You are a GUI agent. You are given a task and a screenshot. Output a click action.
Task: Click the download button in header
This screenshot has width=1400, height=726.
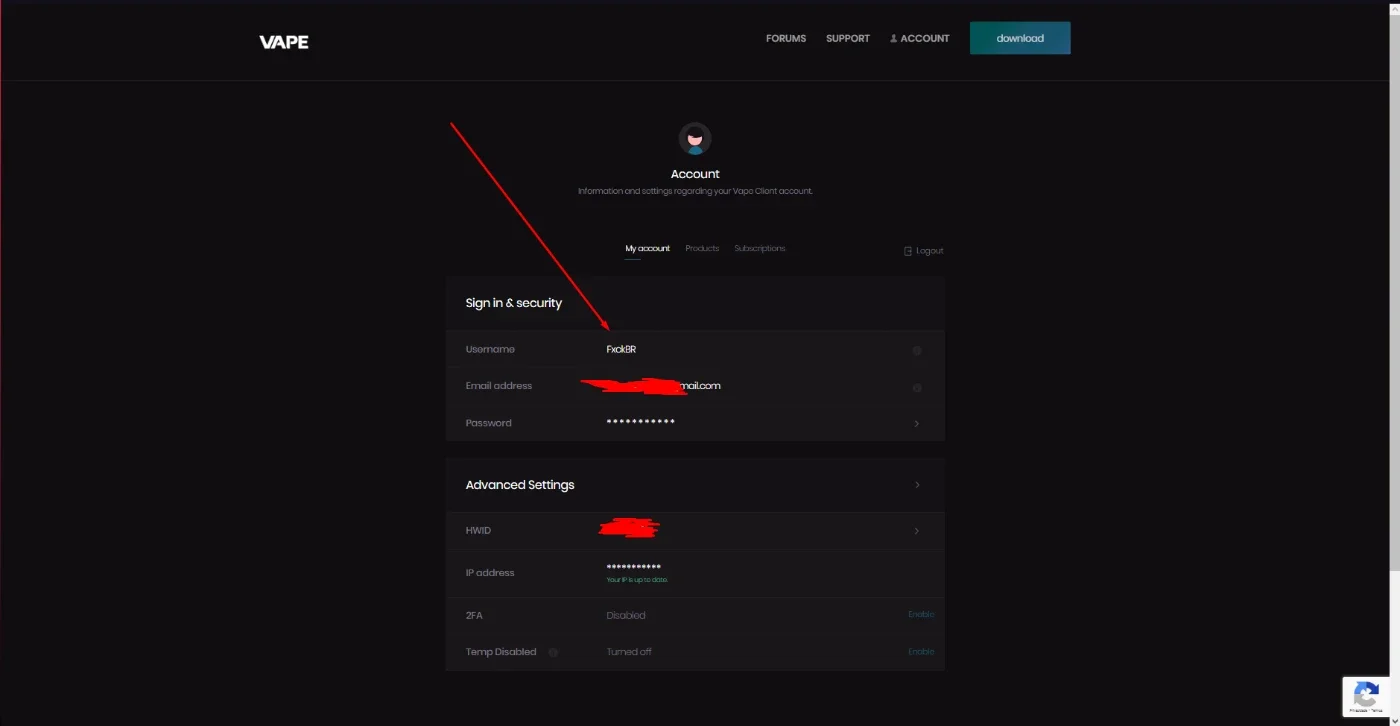click(1020, 38)
